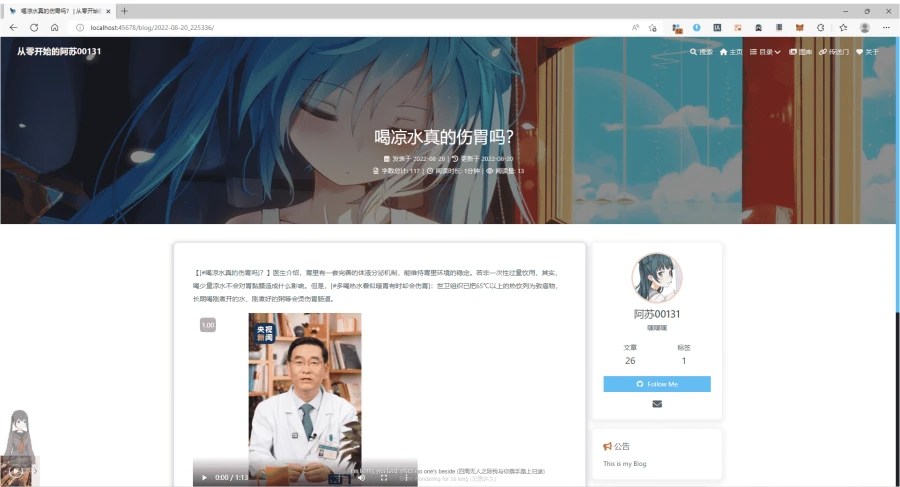Open the 关于 about menu item
900x487 pixels.
(867, 52)
